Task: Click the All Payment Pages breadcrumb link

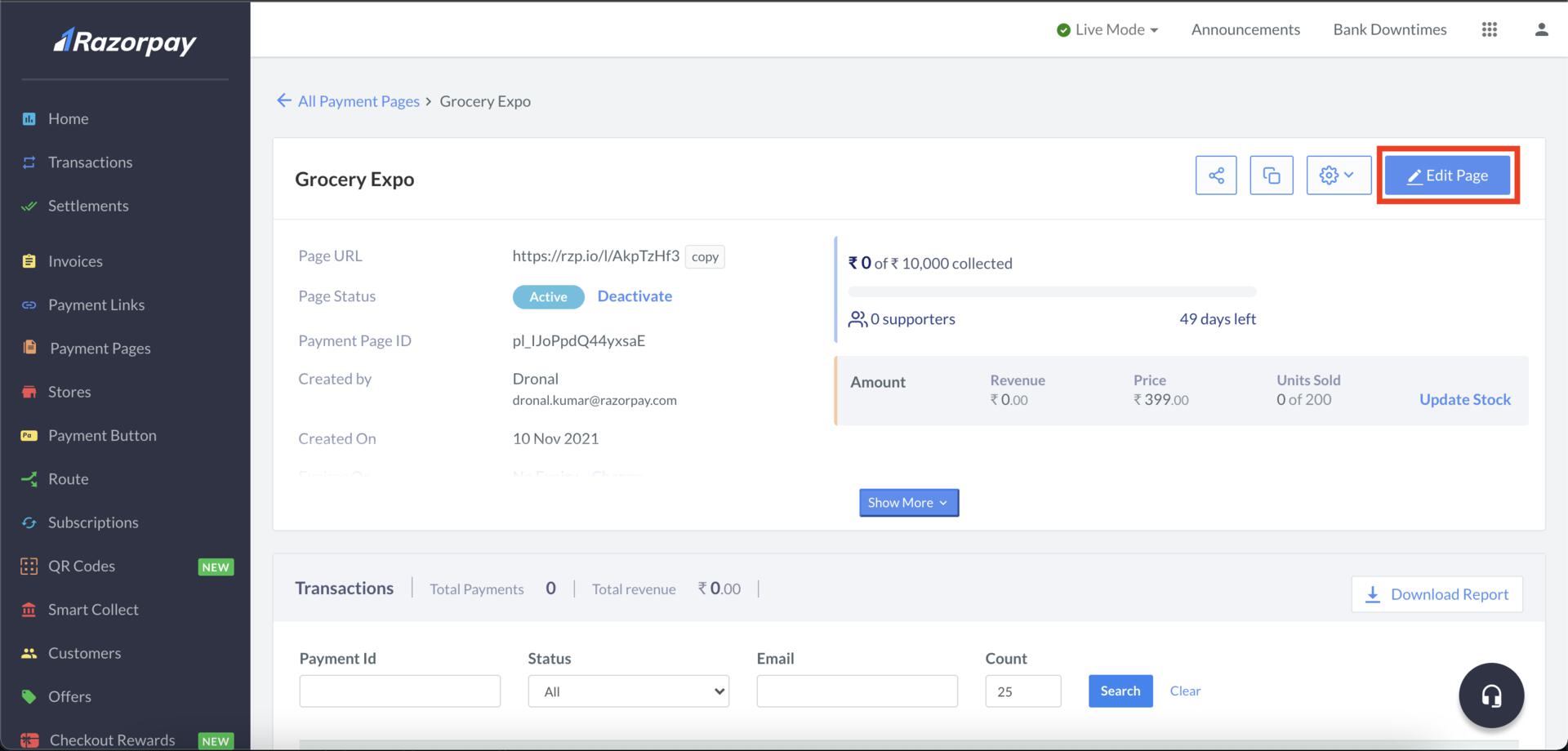Action: coord(359,101)
